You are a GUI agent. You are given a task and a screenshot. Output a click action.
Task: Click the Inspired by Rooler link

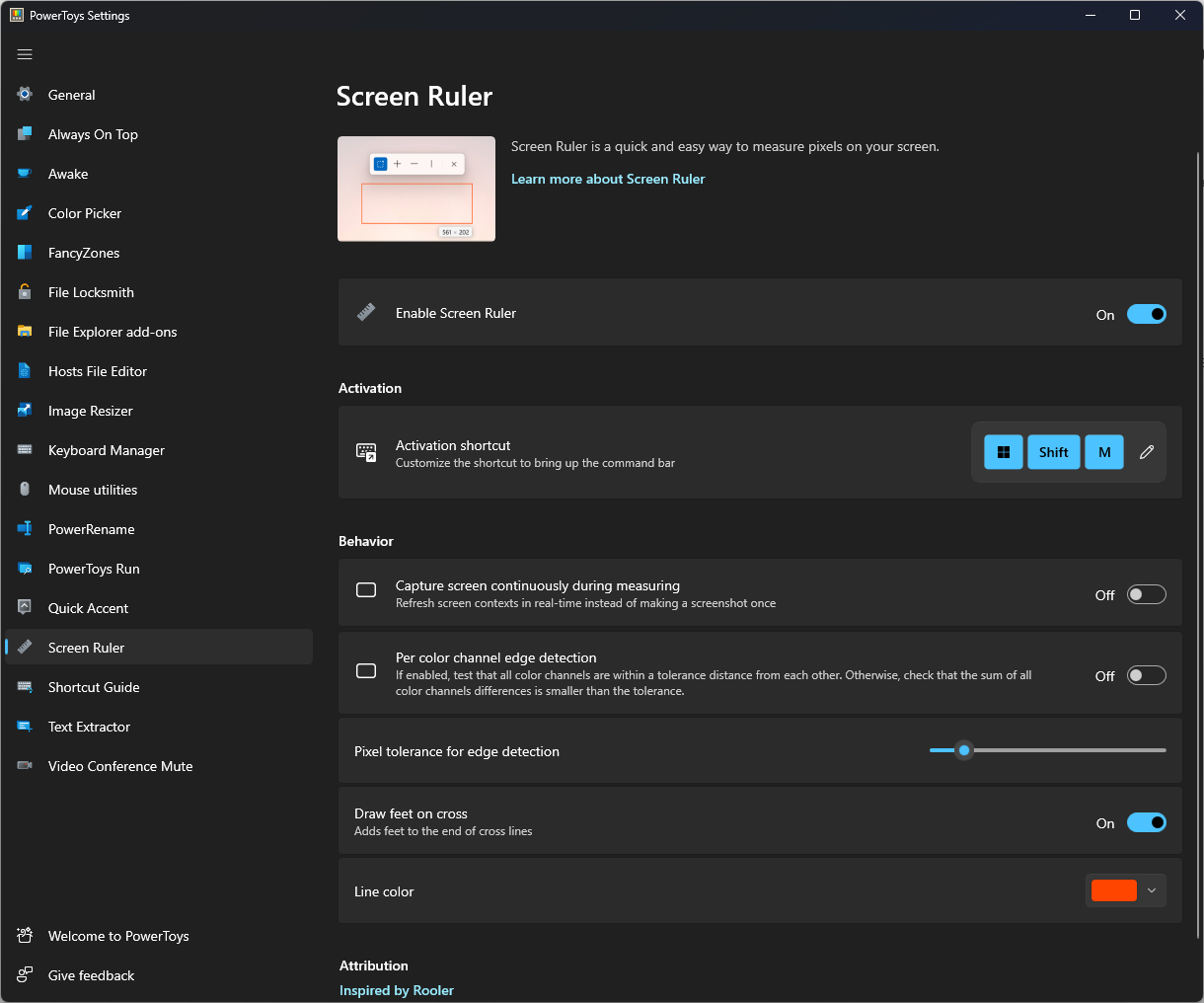click(397, 990)
